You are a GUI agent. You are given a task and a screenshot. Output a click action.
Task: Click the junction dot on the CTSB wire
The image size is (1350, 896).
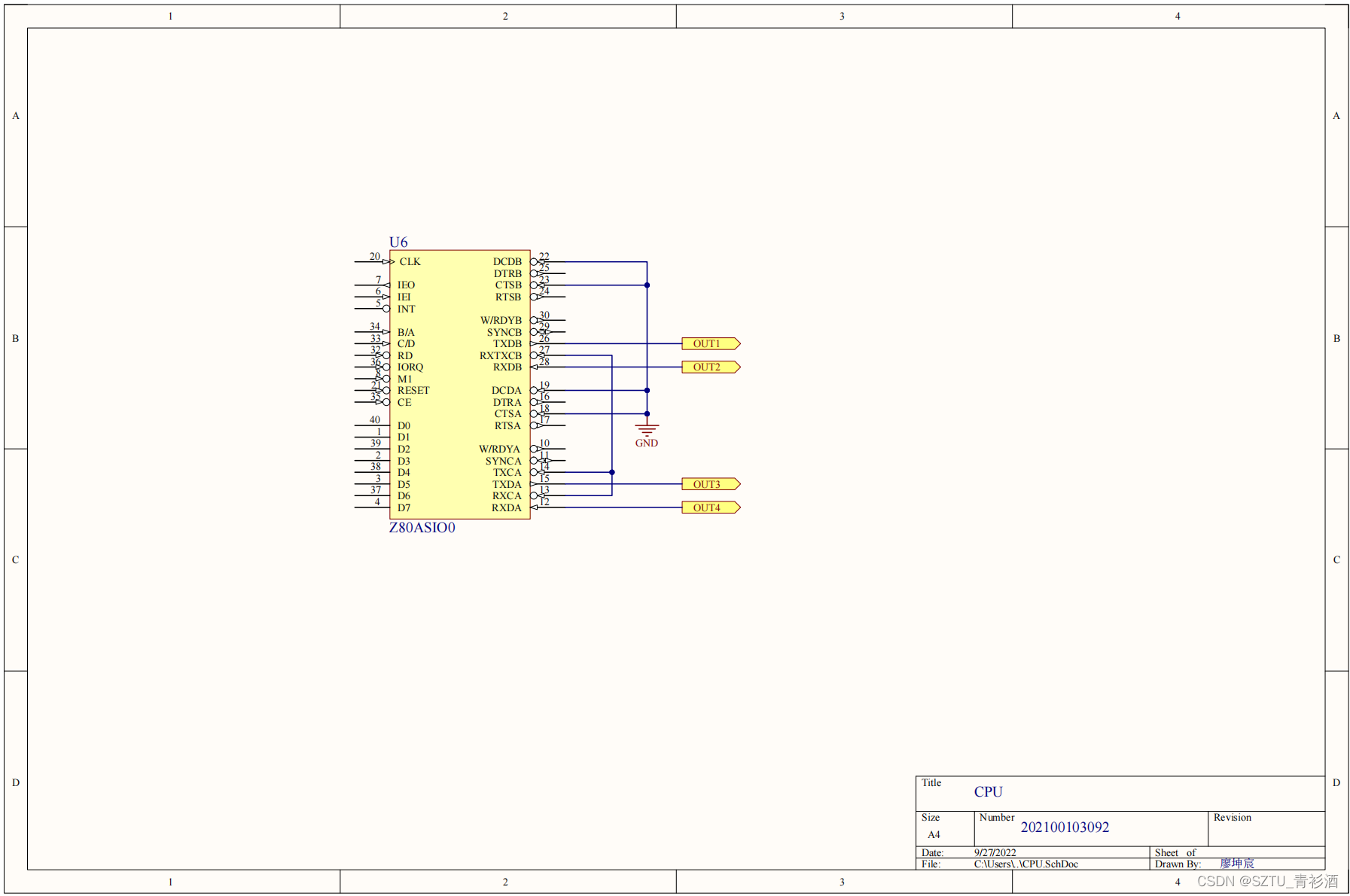647,285
